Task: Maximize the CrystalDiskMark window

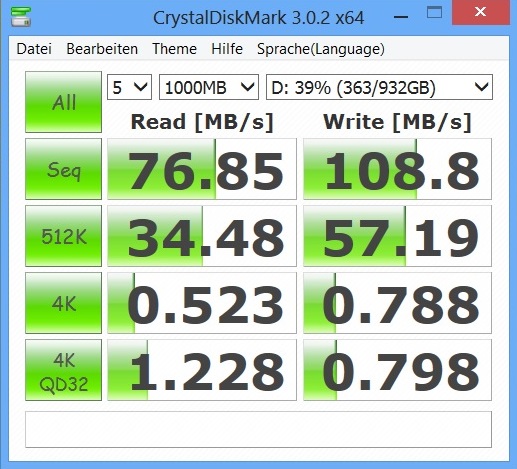Action: [434, 13]
